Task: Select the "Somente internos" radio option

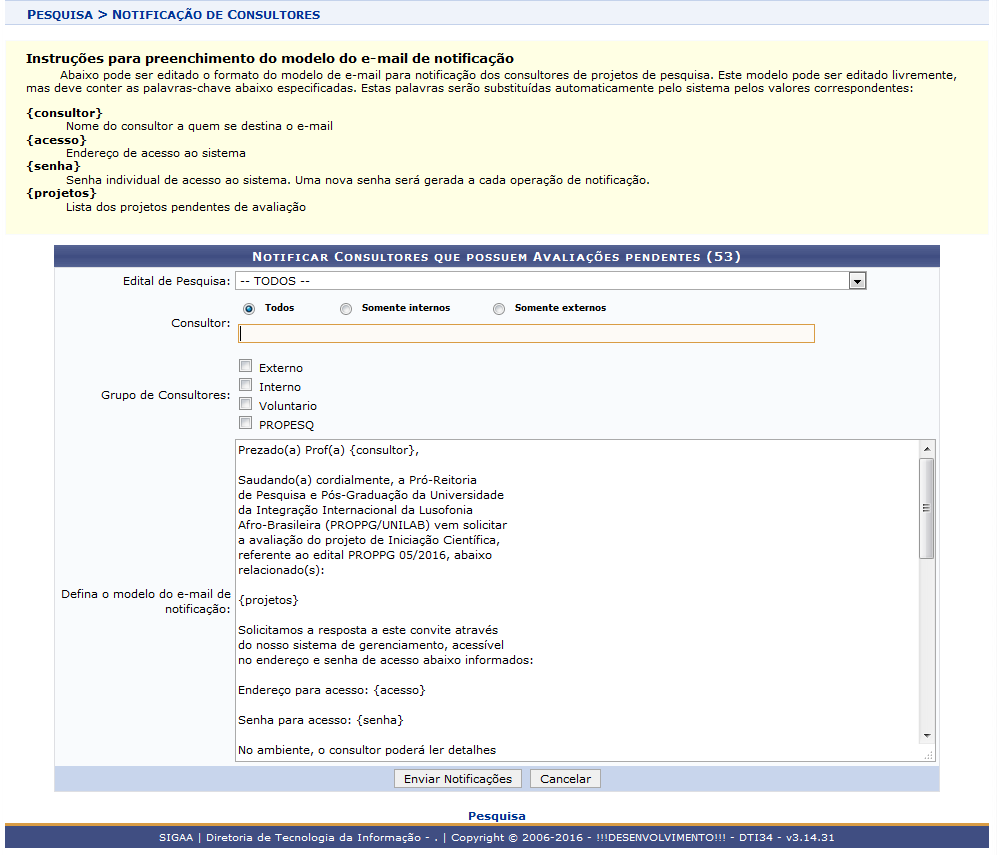Action: (345, 309)
